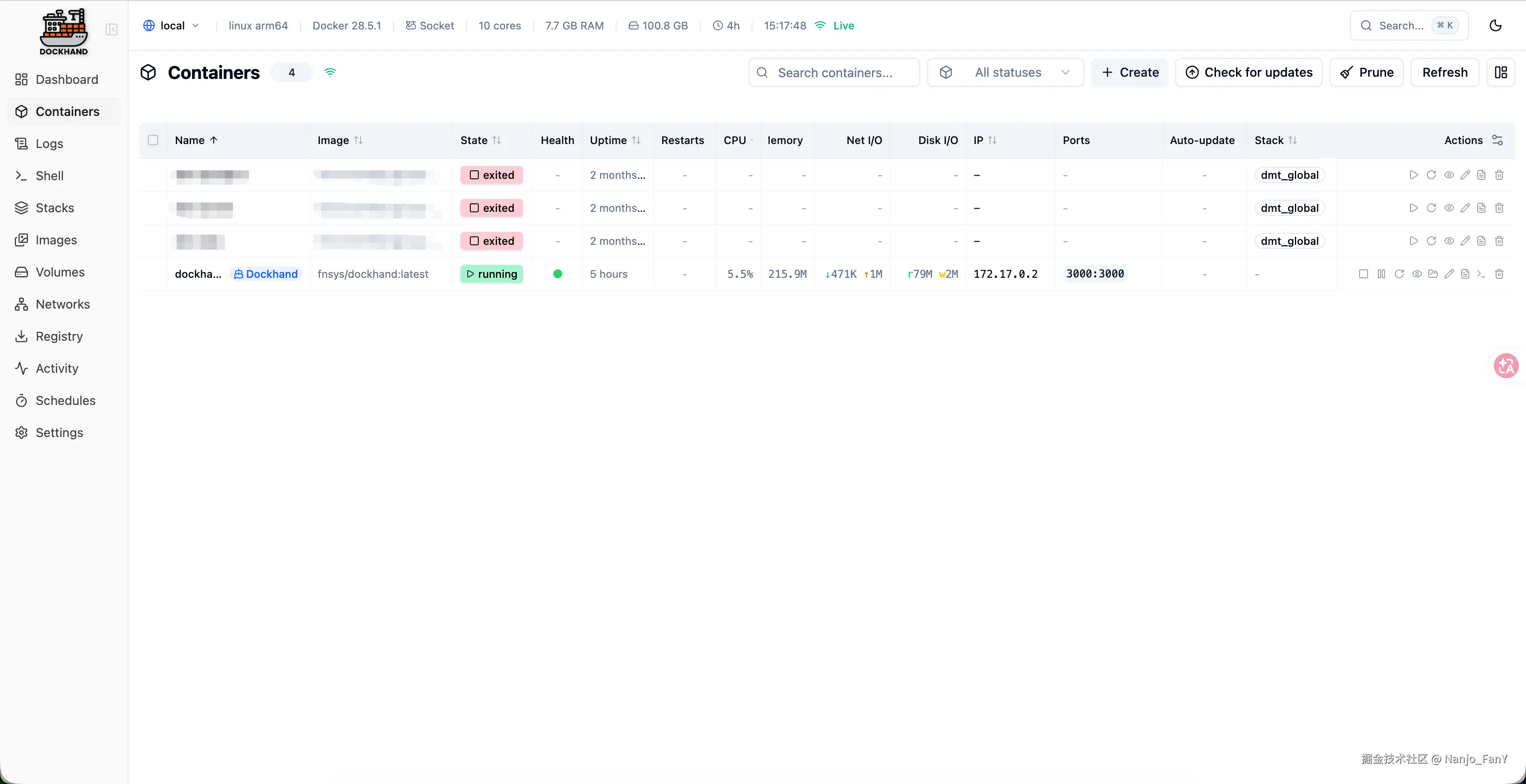
Task: Open terminal shell for dockhand container
Action: click(1481, 274)
